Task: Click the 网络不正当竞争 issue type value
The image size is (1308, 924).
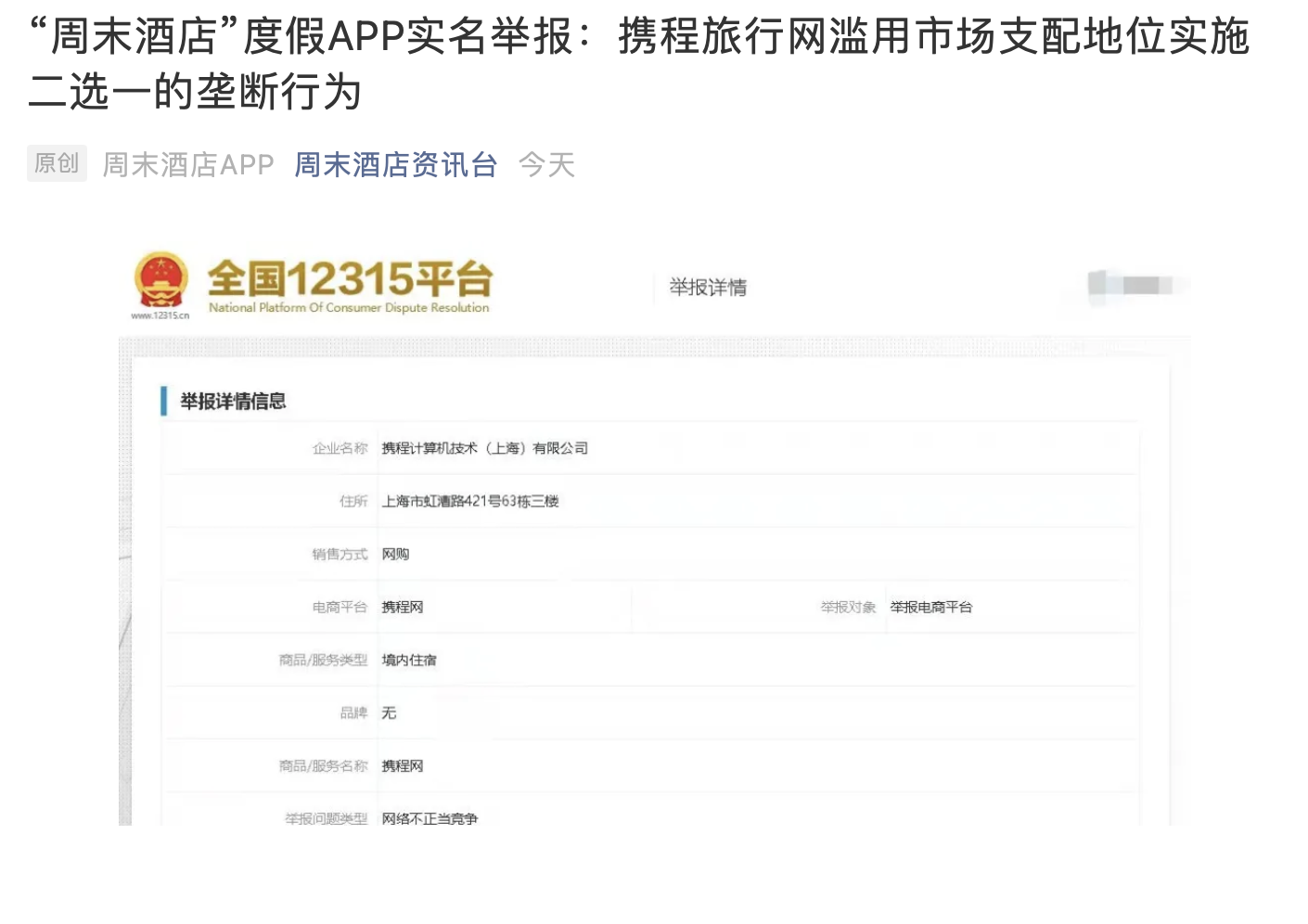Action: point(430,818)
